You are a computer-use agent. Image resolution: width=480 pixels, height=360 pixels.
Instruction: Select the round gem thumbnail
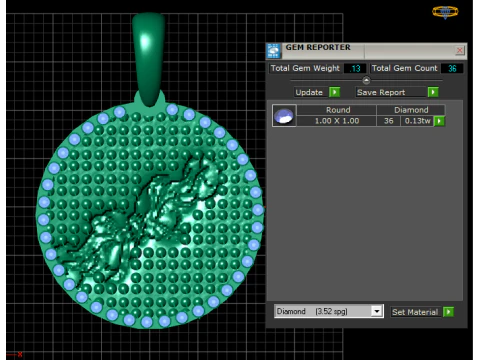click(284, 116)
